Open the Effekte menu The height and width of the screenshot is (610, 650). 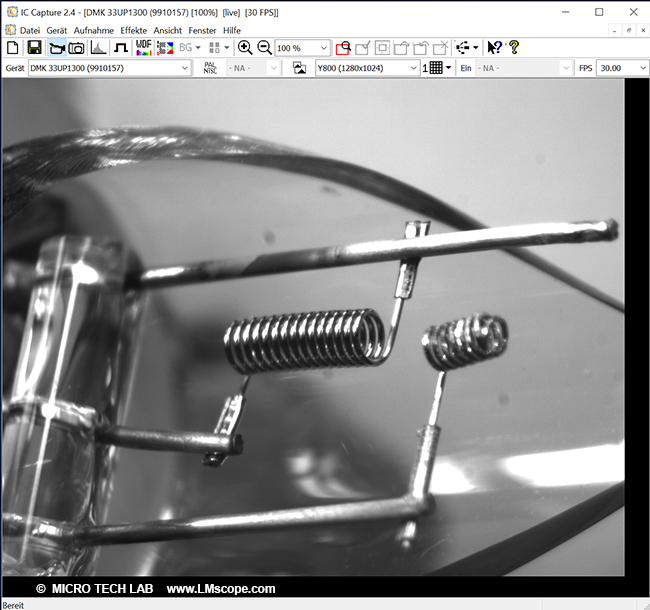tap(133, 31)
